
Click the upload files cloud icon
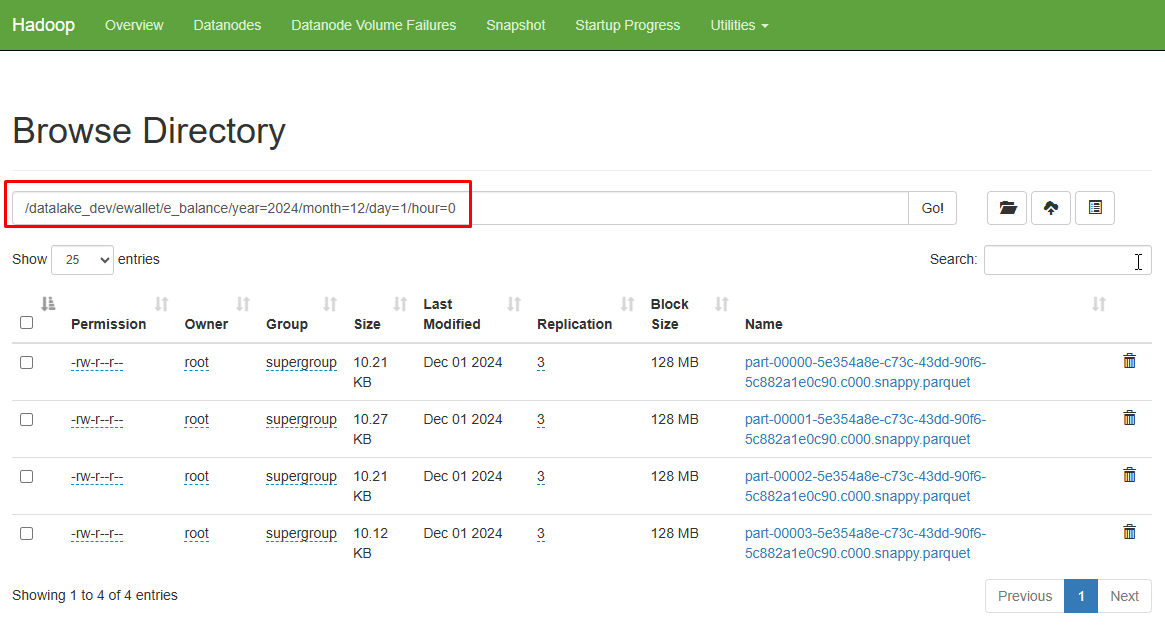pyautogui.click(x=1051, y=208)
